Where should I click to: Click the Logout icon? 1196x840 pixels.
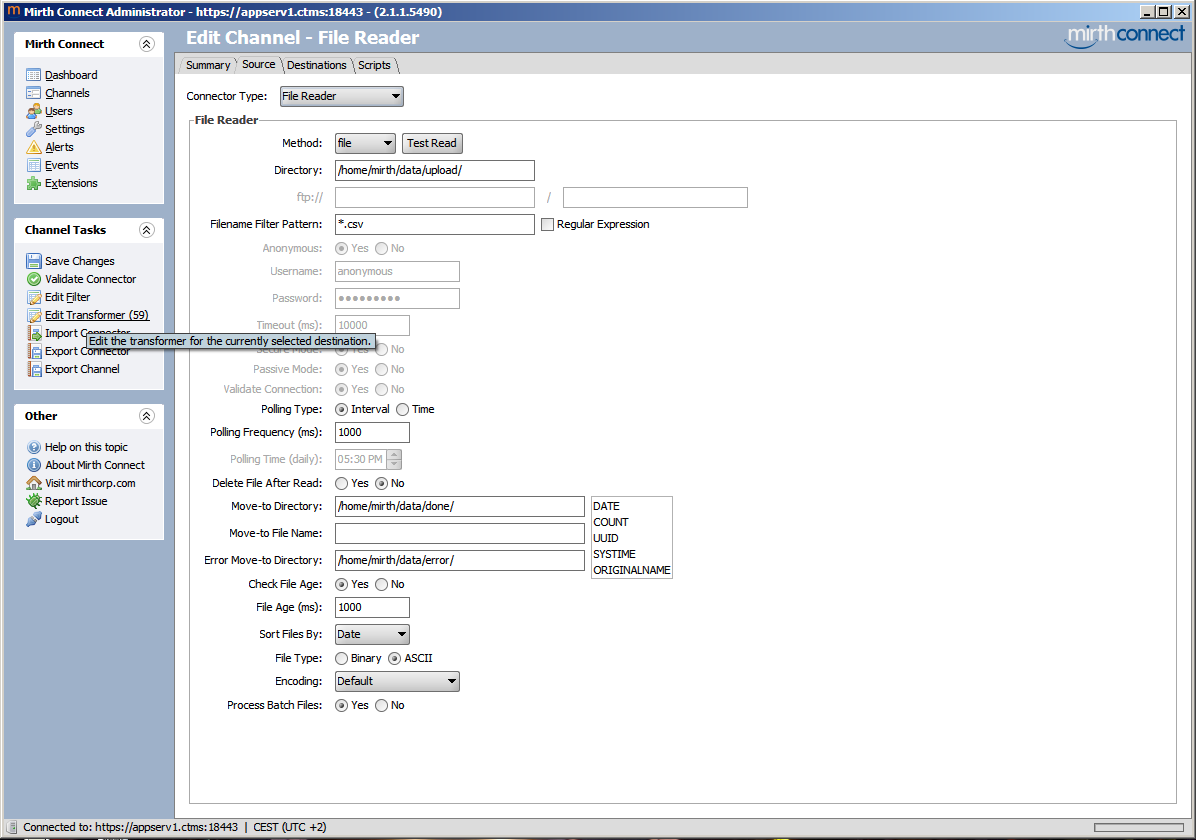(34, 520)
